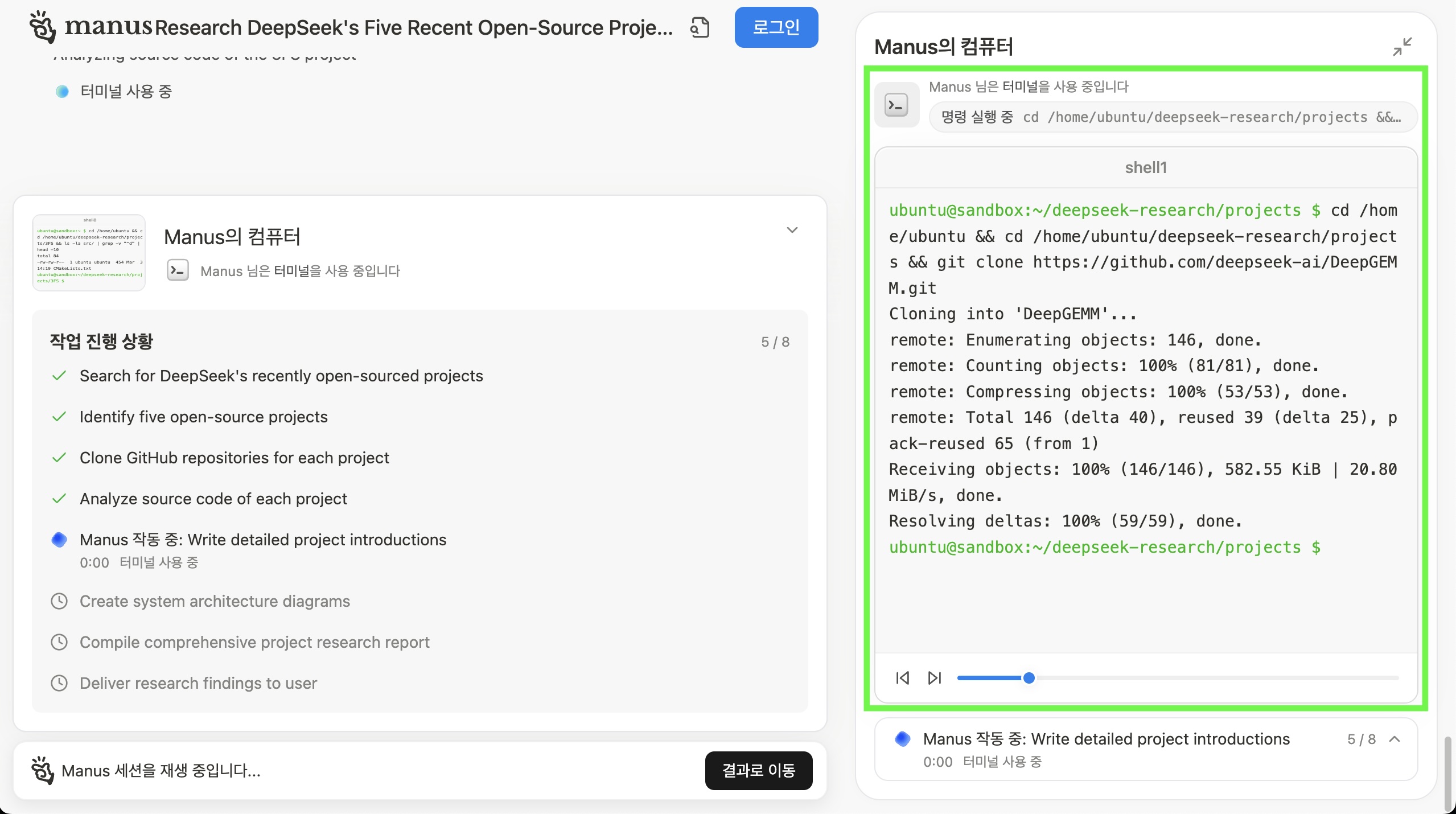Minimize Manus computer panel with collapse arrows
The height and width of the screenshot is (814, 1456).
click(1402, 47)
